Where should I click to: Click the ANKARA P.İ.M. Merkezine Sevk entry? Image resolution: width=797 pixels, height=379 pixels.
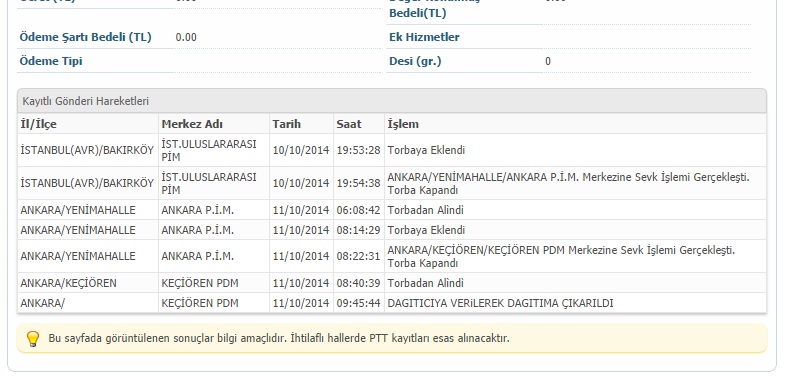(x=568, y=183)
